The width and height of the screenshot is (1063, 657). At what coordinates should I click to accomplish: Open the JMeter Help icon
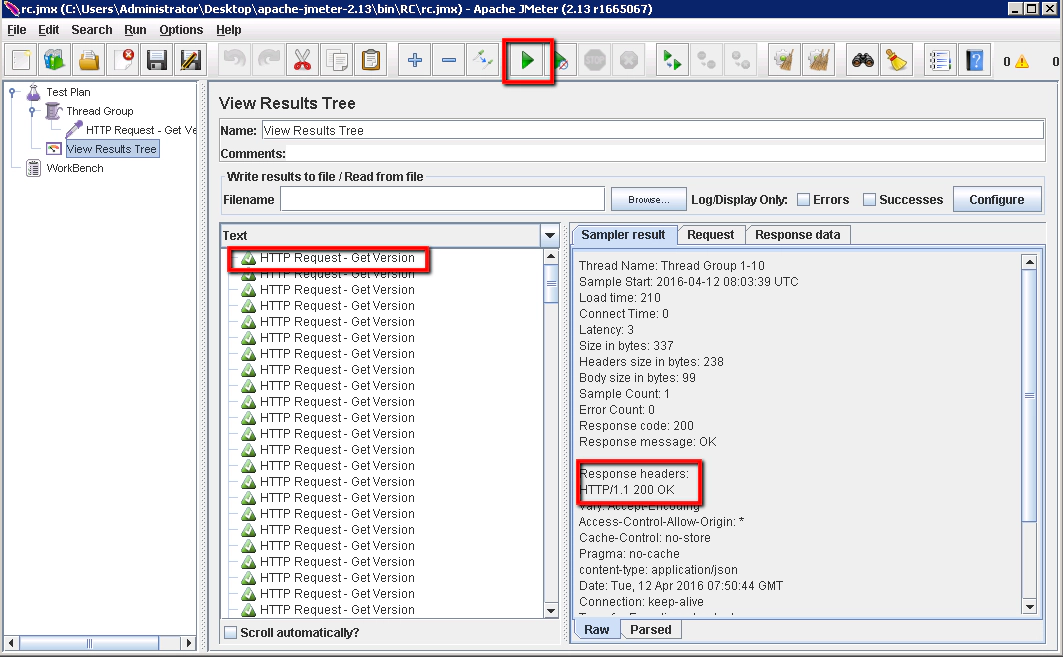pyautogui.click(x=973, y=60)
